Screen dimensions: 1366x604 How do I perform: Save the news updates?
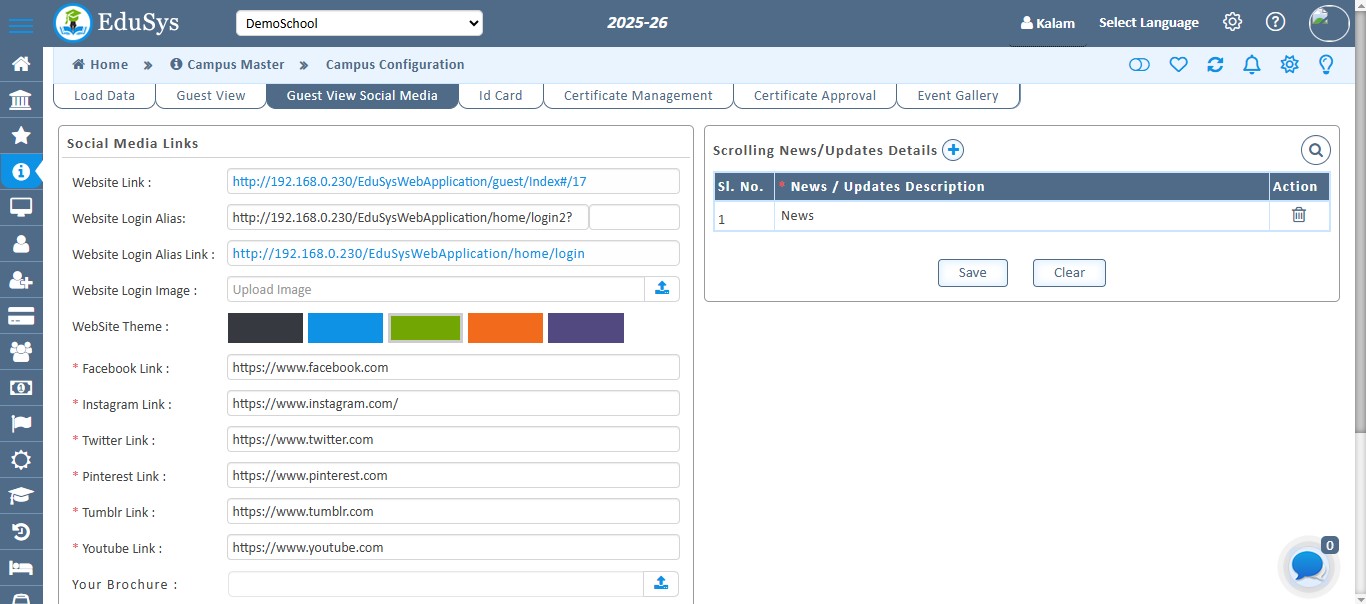pyautogui.click(x=972, y=272)
